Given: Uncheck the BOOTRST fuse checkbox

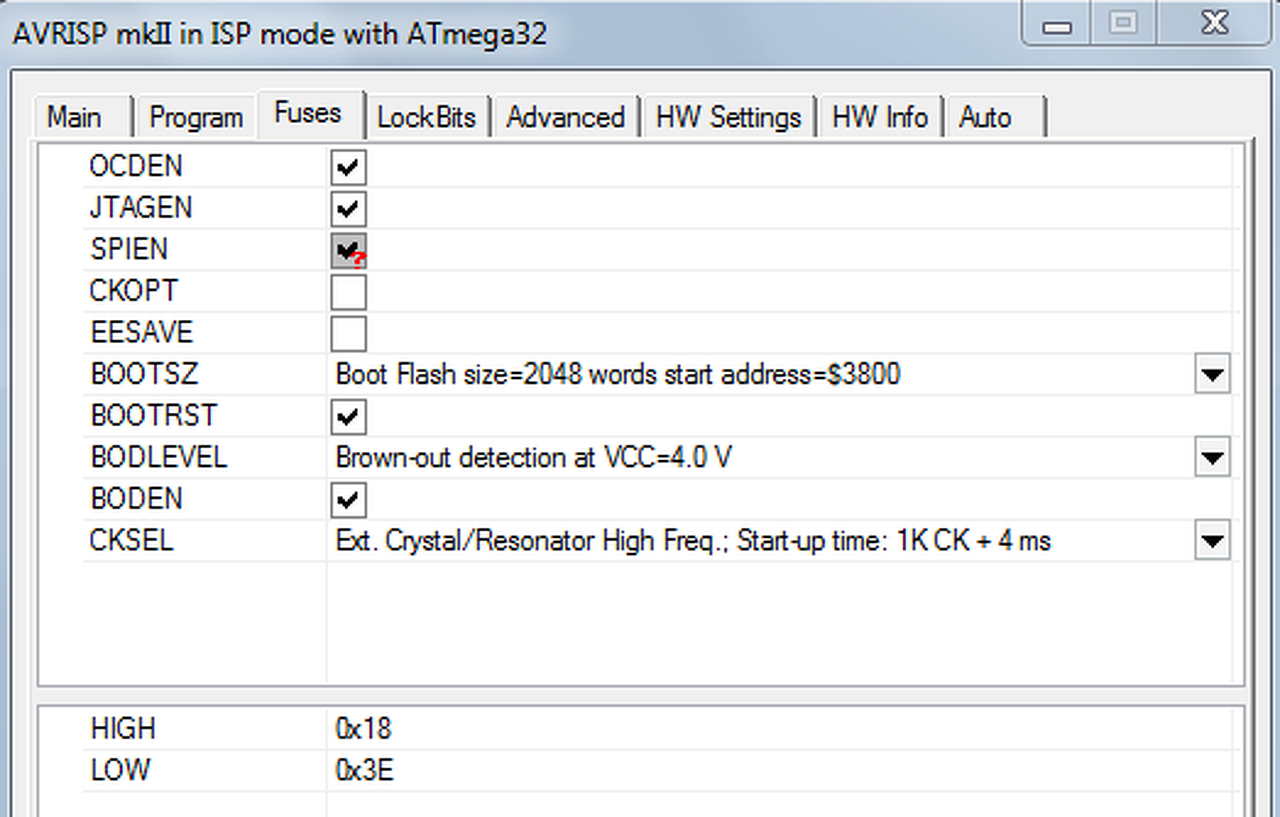Looking at the screenshot, I should tap(349, 417).
